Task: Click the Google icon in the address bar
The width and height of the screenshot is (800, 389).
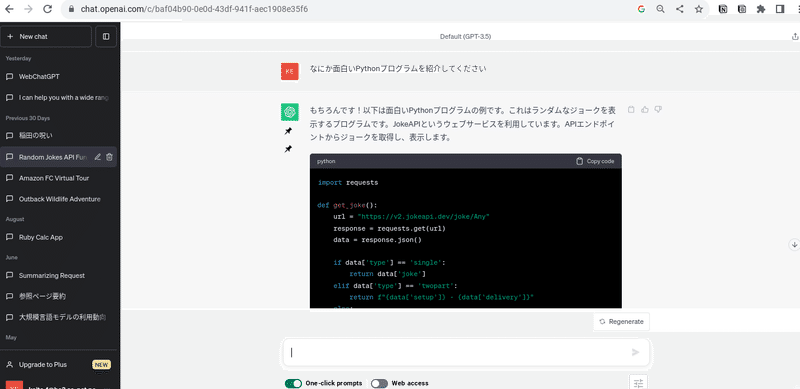Action: tap(641, 9)
